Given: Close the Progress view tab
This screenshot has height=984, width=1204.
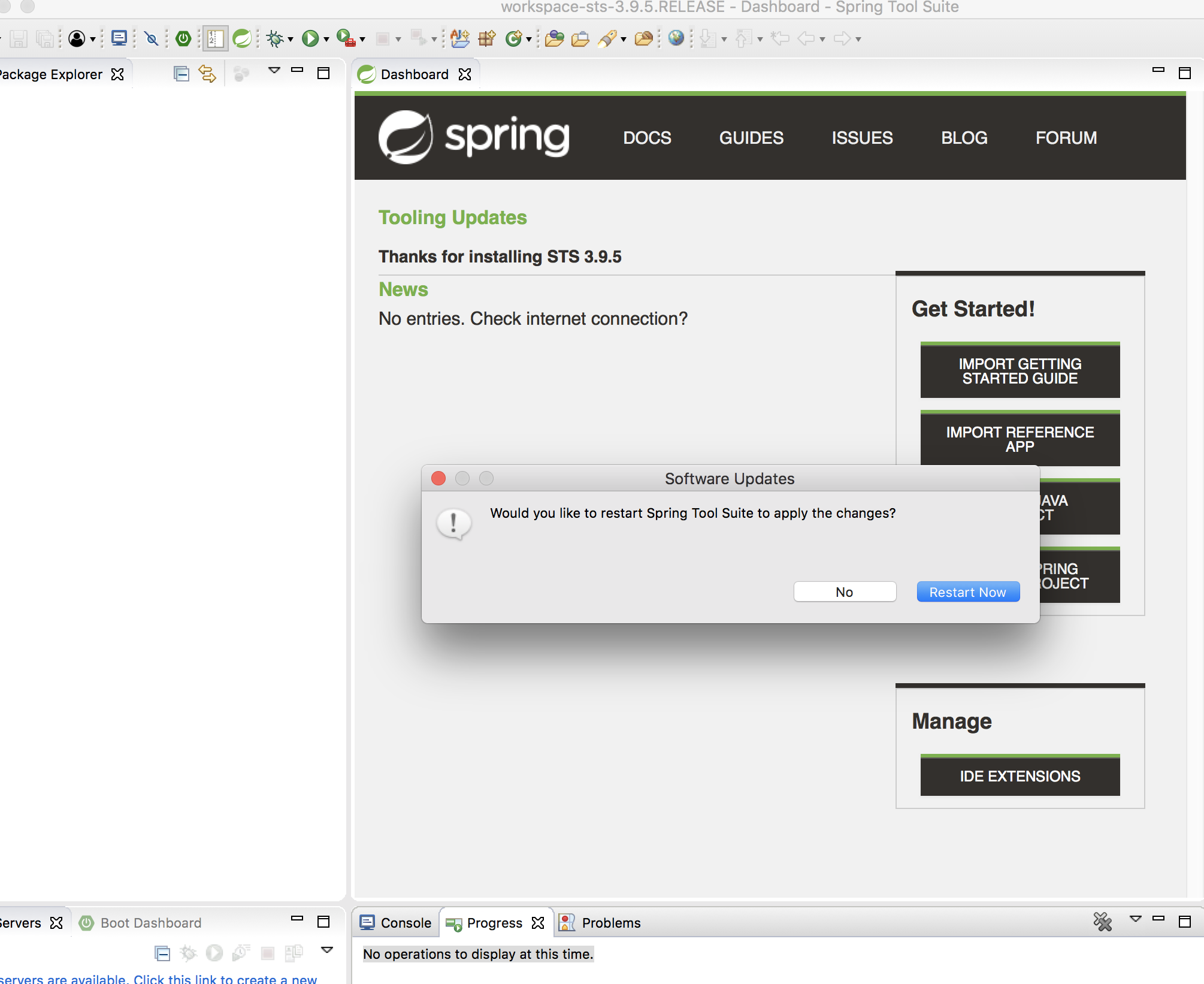Looking at the screenshot, I should [538, 923].
